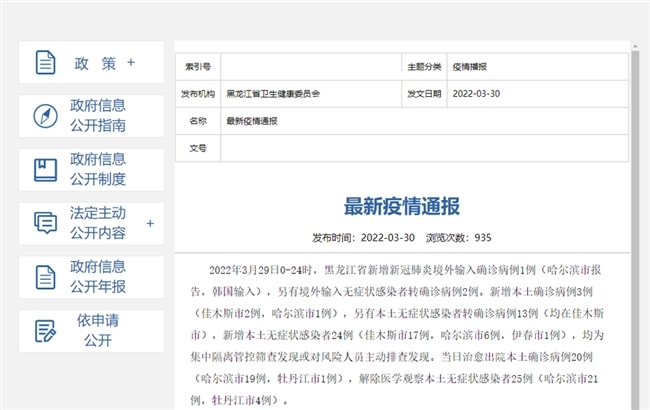Open 政府信息公开年报 menu text
Viewport: 650px width, 410px height.
(x=98, y=277)
